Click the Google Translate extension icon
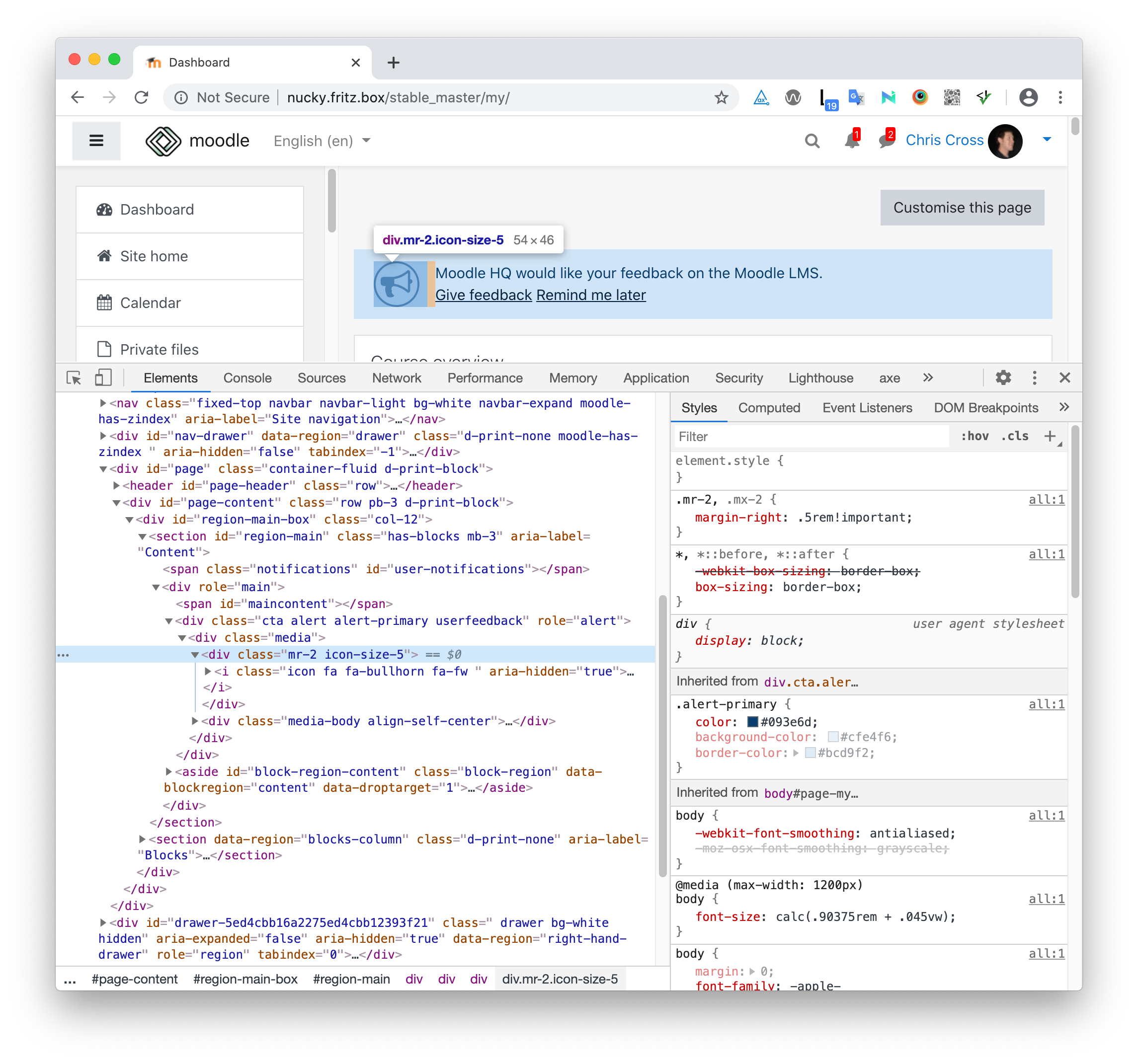Screen dimensions: 1138x1064 (x=856, y=97)
